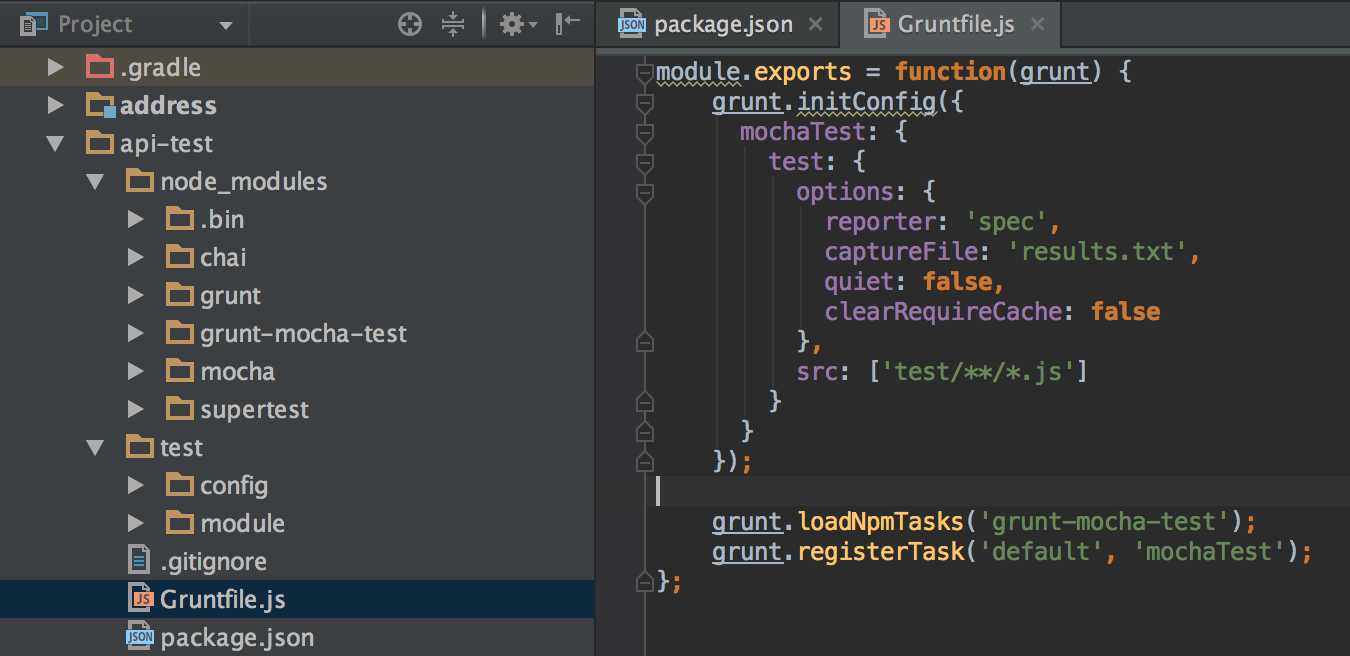Close the Gruntfile.js tab

(1038, 24)
